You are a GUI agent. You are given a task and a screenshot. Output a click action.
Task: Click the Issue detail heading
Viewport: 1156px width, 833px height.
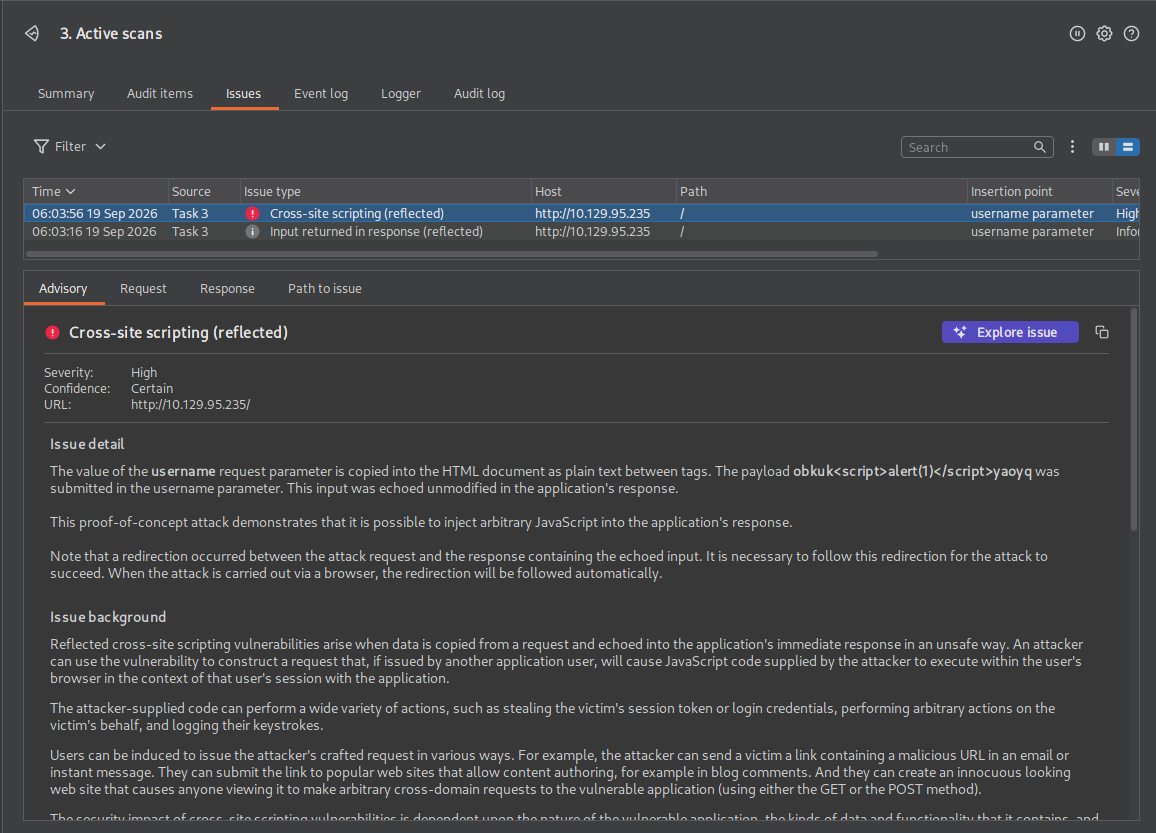(87, 444)
